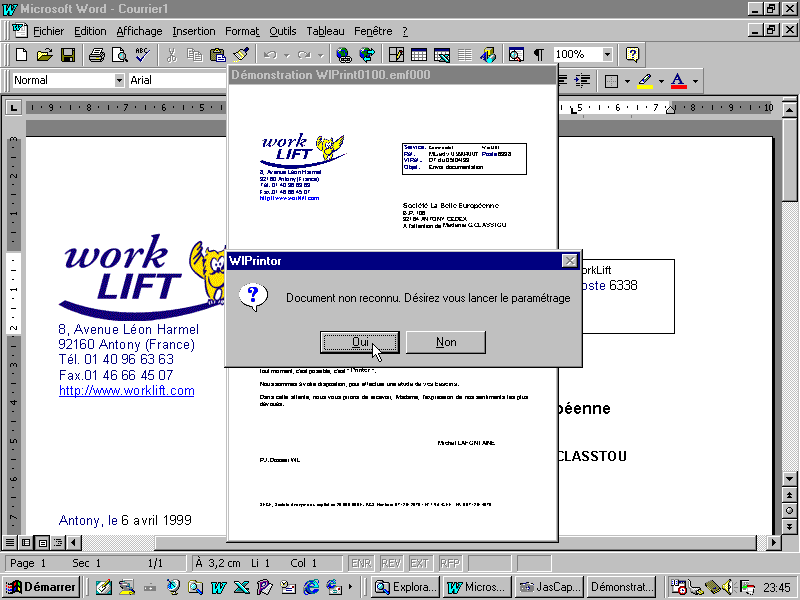Screen dimensions: 800x600
Task: Open the Select Browse Object round button
Action: 789,510
